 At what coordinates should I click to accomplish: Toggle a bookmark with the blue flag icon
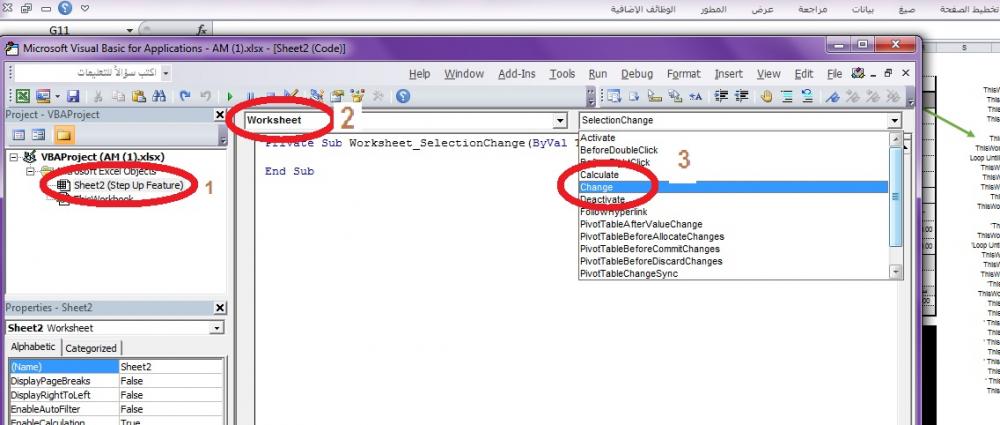832,96
